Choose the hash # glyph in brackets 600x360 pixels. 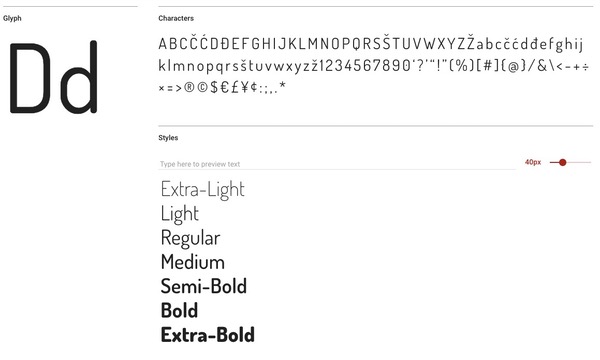tap(488, 66)
